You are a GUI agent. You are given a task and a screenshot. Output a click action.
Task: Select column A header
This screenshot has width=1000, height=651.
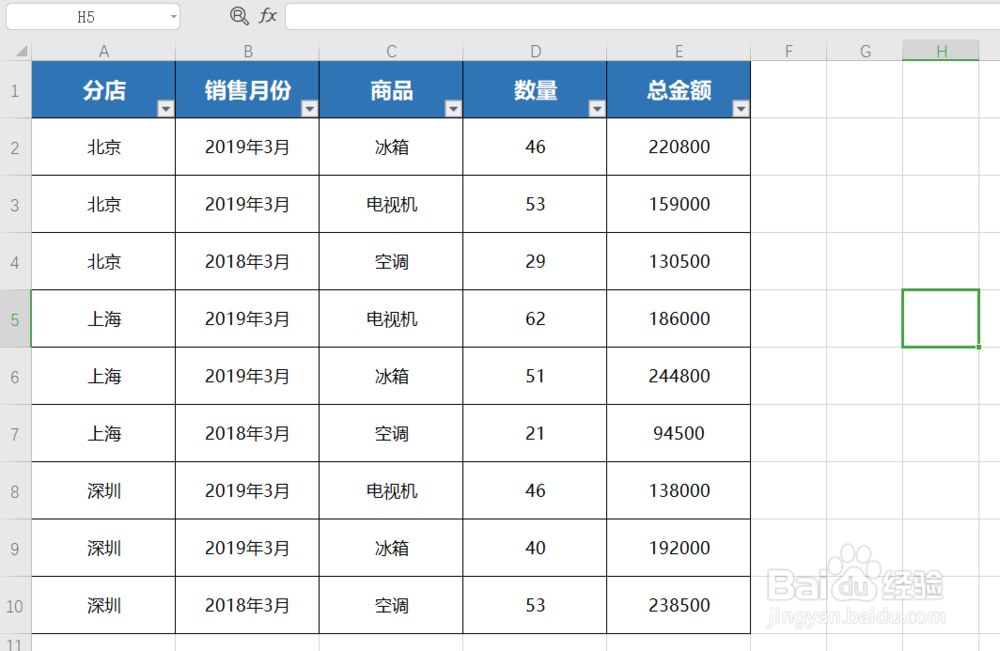[103, 51]
